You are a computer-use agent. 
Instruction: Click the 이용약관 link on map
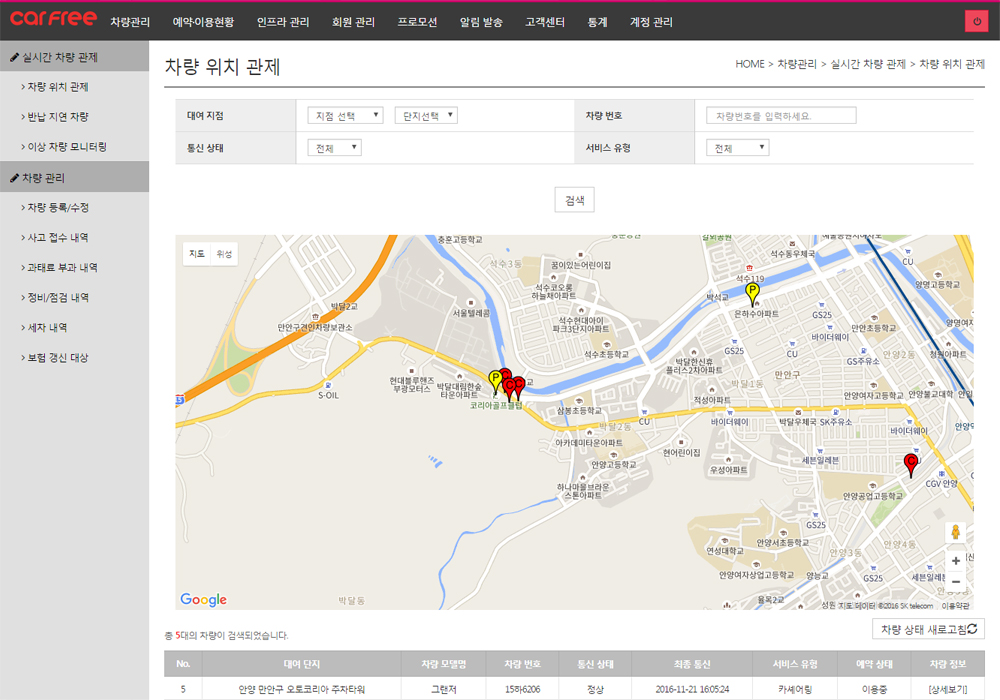955,606
